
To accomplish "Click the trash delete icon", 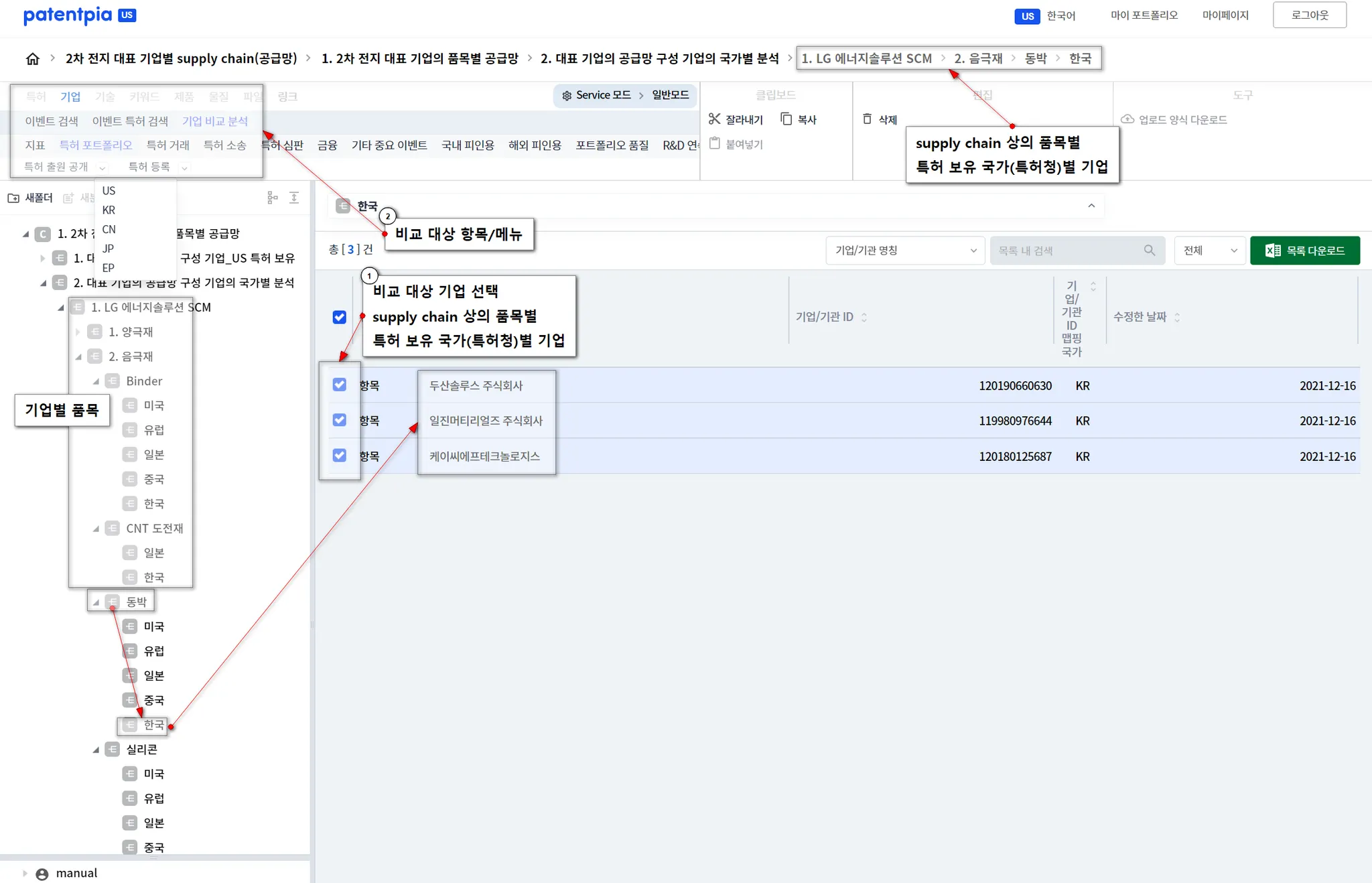I will [x=868, y=119].
